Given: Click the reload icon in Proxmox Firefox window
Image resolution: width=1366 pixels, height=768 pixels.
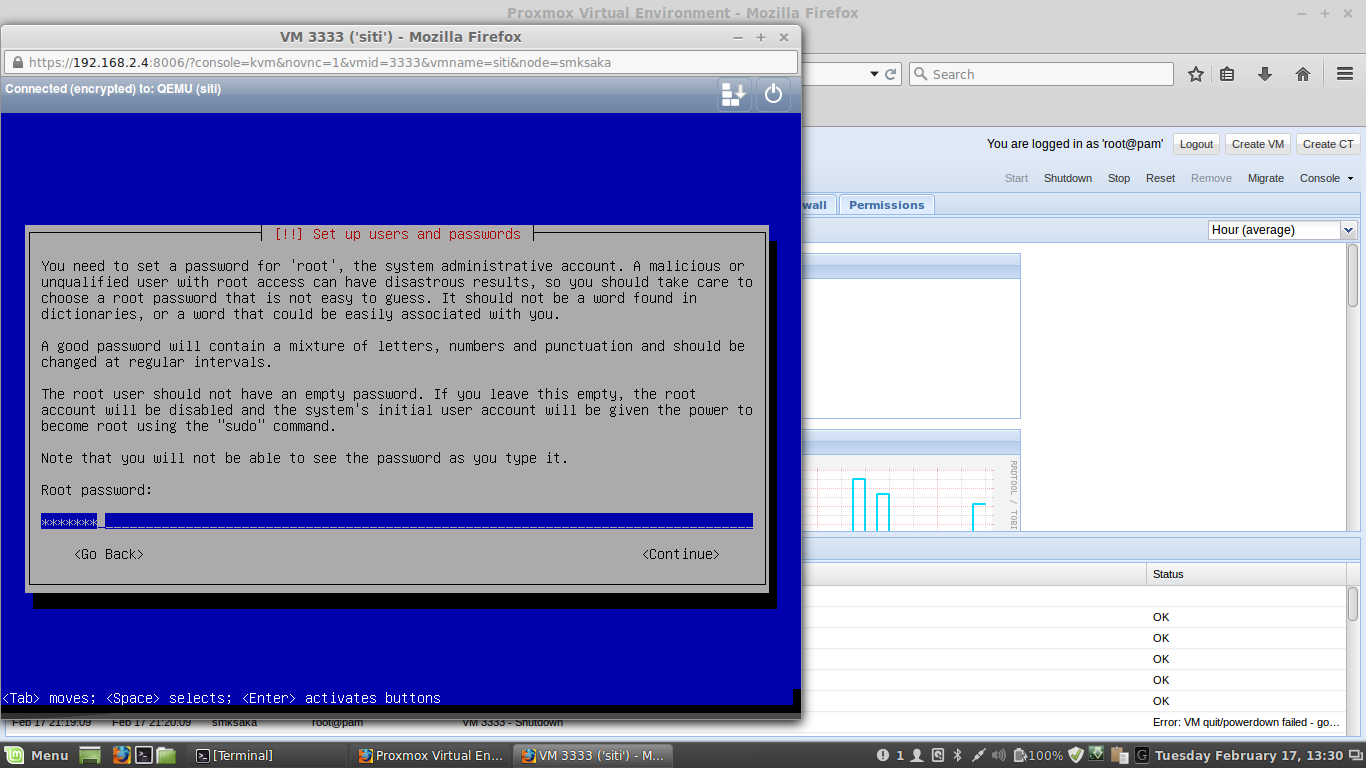Looking at the screenshot, I should point(890,74).
